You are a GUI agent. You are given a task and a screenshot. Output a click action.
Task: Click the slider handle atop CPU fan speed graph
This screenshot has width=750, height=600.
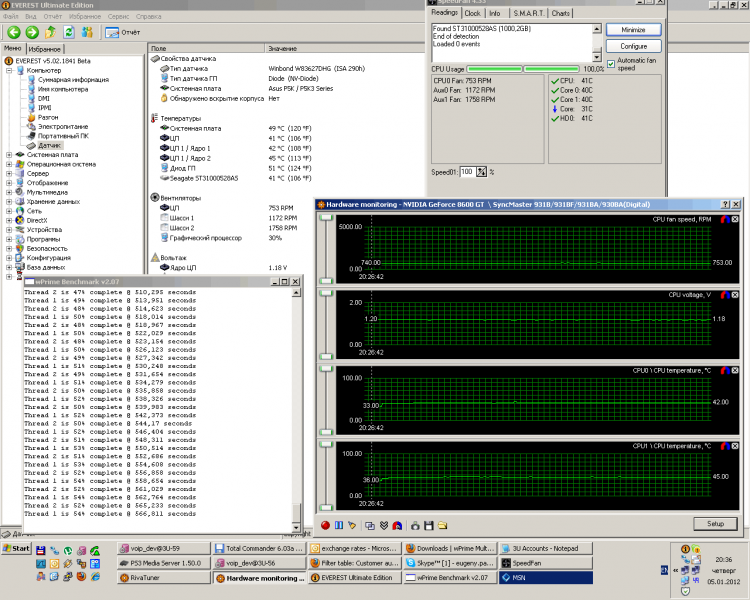326,218
